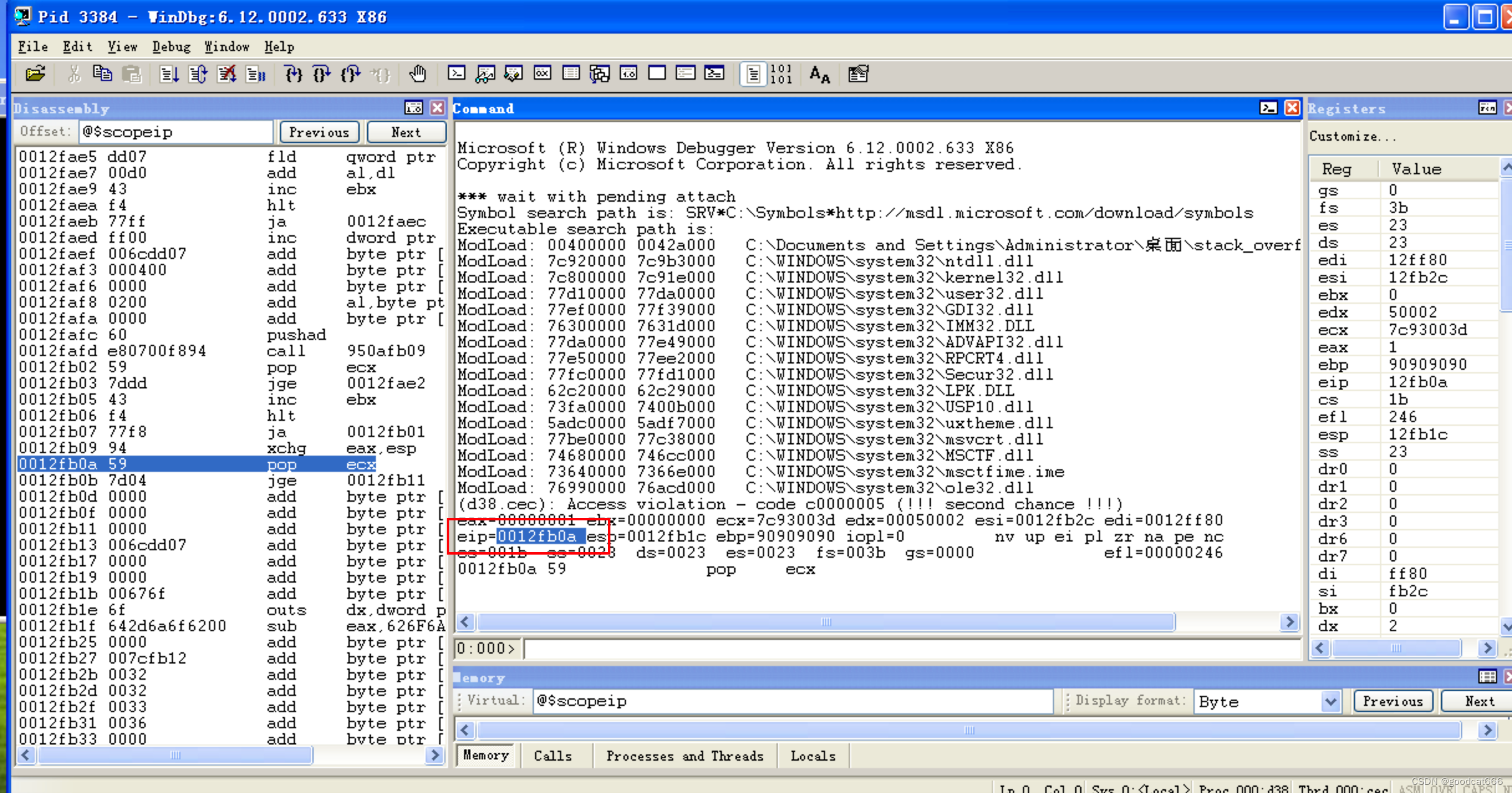Click Disassembly horizontal scrollbar right arrow
Viewport: 1512px width, 793px height.
pyautogui.click(x=435, y=755)
